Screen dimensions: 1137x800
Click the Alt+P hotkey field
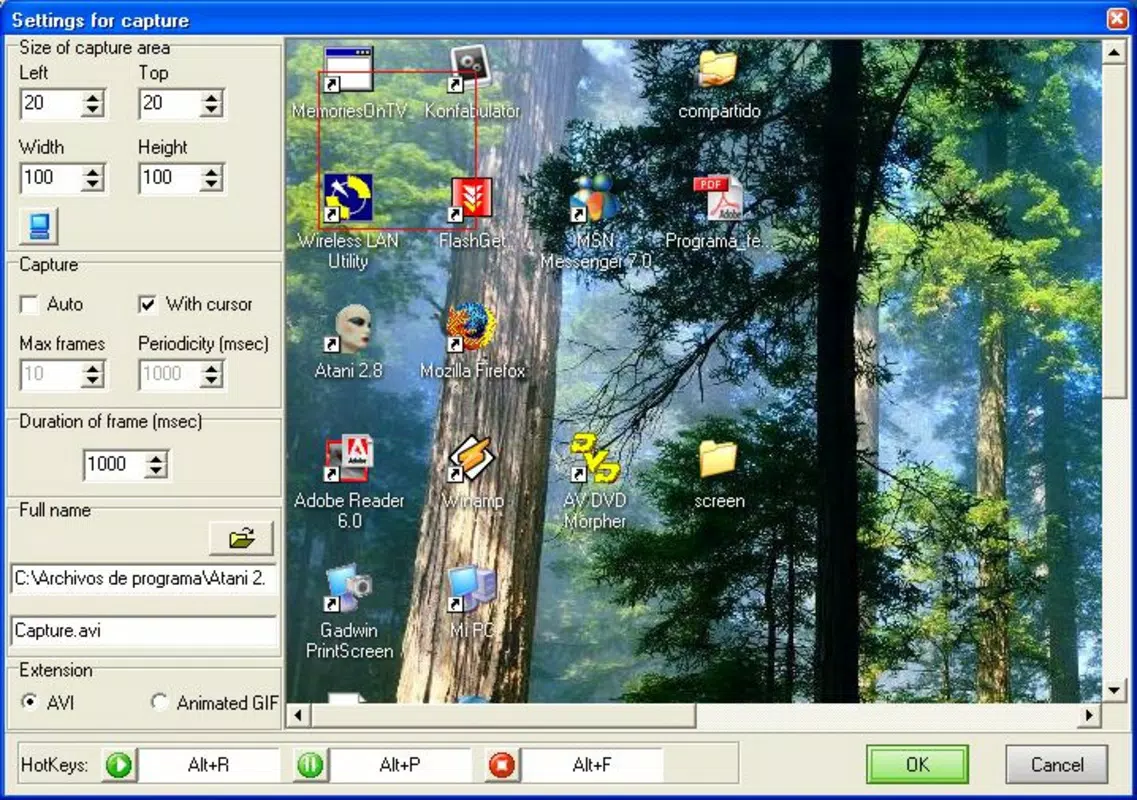tap(400, 764)
